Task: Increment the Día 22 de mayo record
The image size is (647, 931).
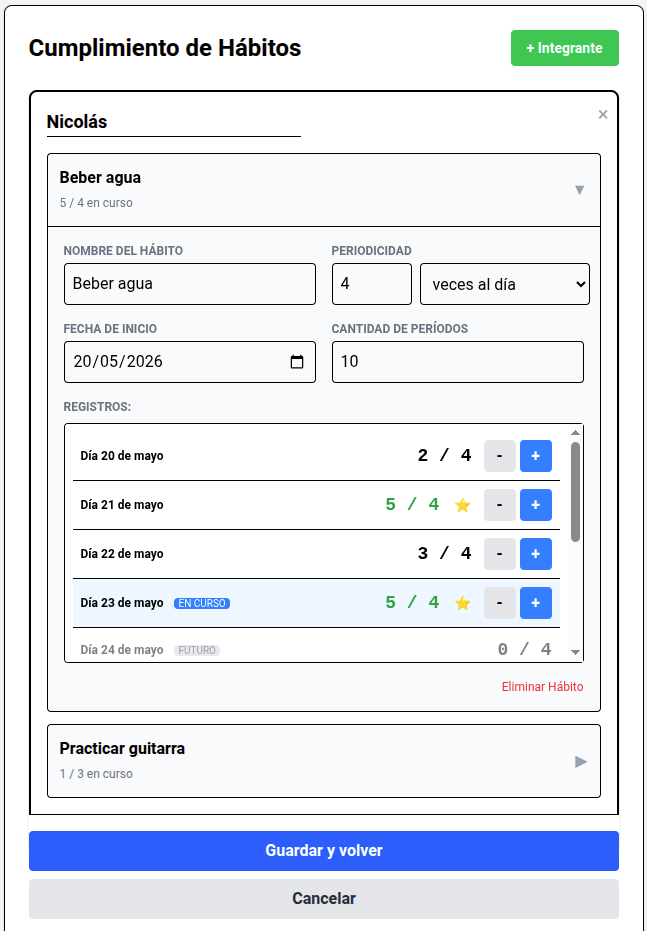Action: point(536,554)
